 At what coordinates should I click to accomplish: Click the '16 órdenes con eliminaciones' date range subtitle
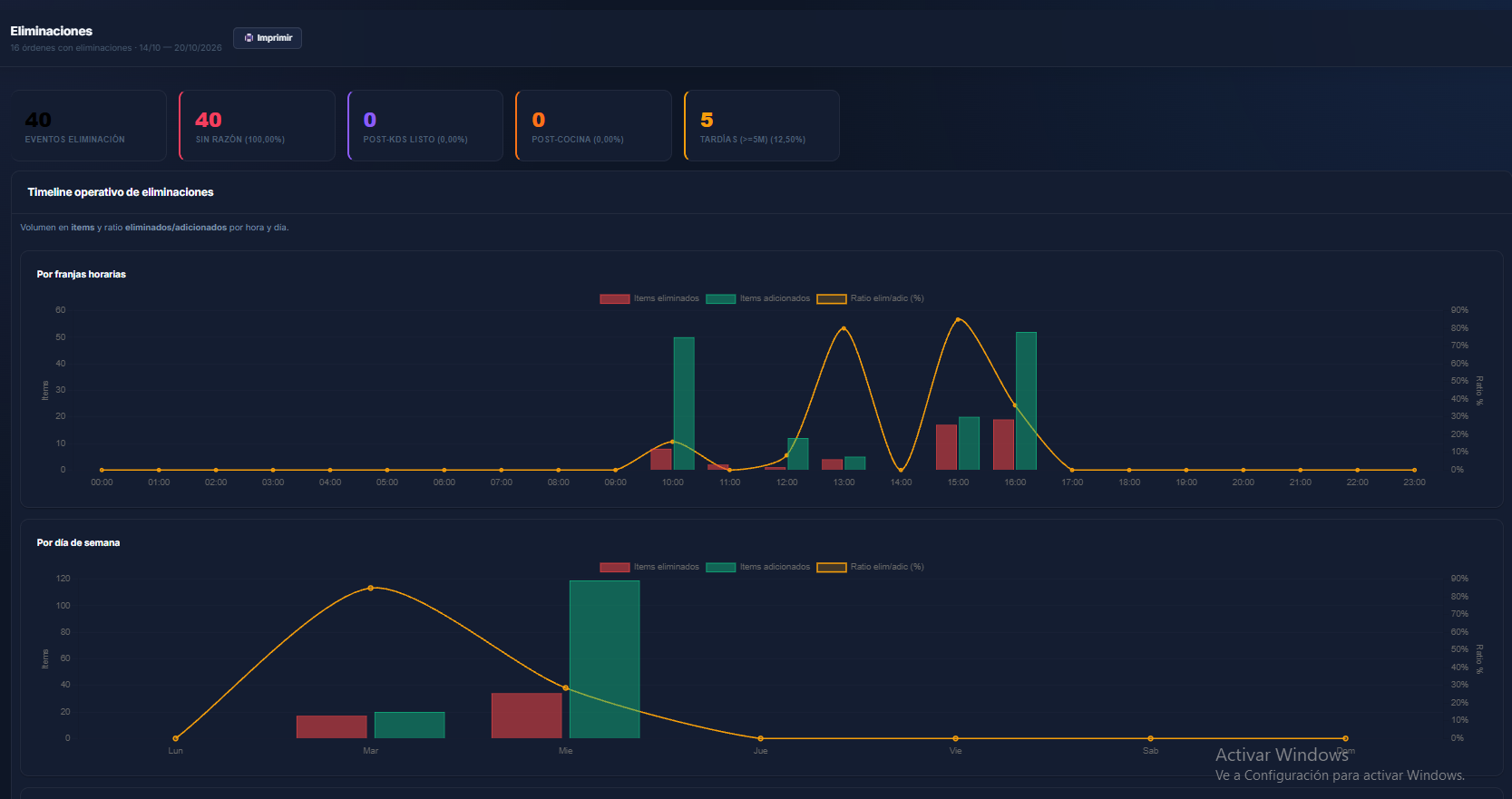pyautogui.click(x=116, y=48)
